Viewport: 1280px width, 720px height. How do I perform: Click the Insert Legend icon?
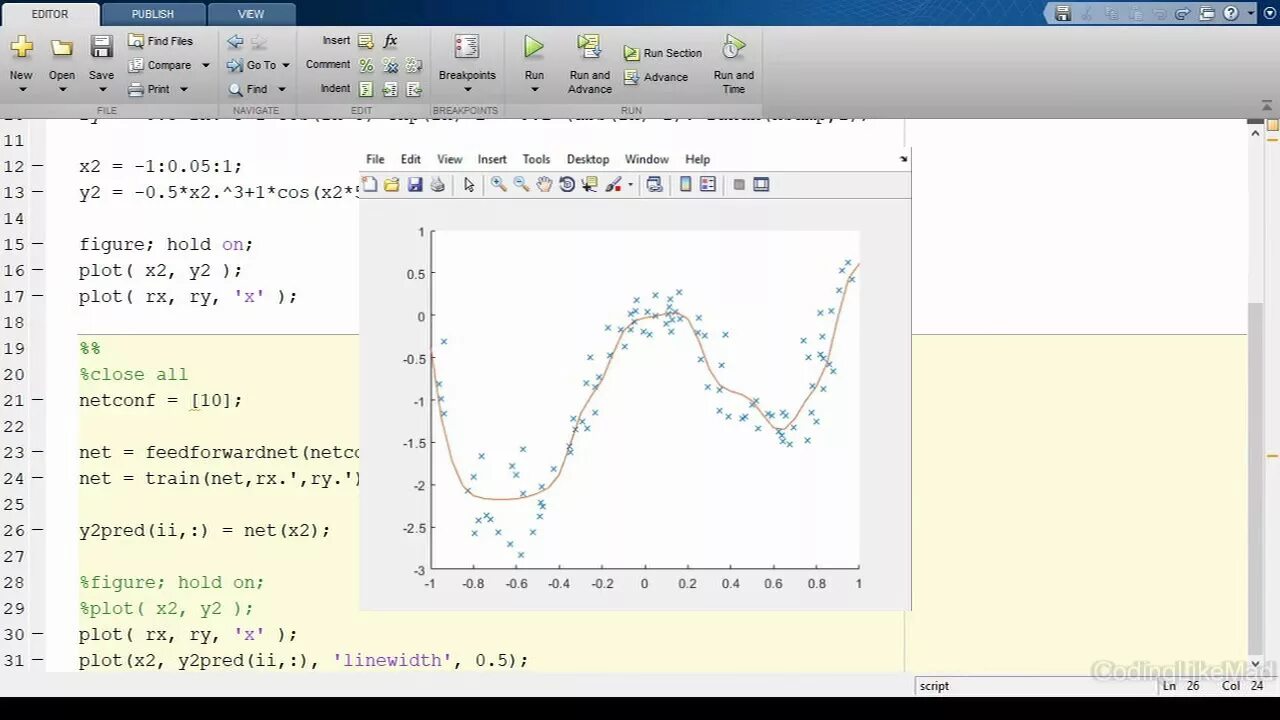708,184
